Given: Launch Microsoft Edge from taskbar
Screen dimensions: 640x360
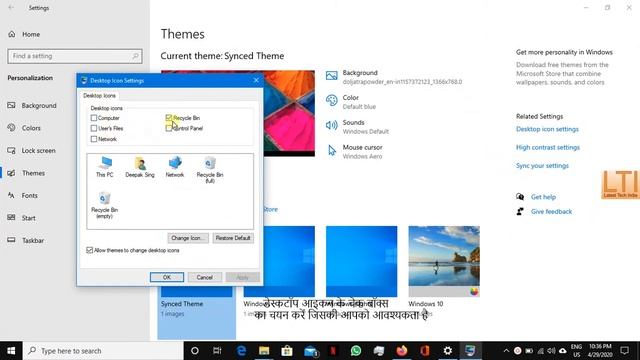Looking at the screenshot, I should (x=241, y=351).
